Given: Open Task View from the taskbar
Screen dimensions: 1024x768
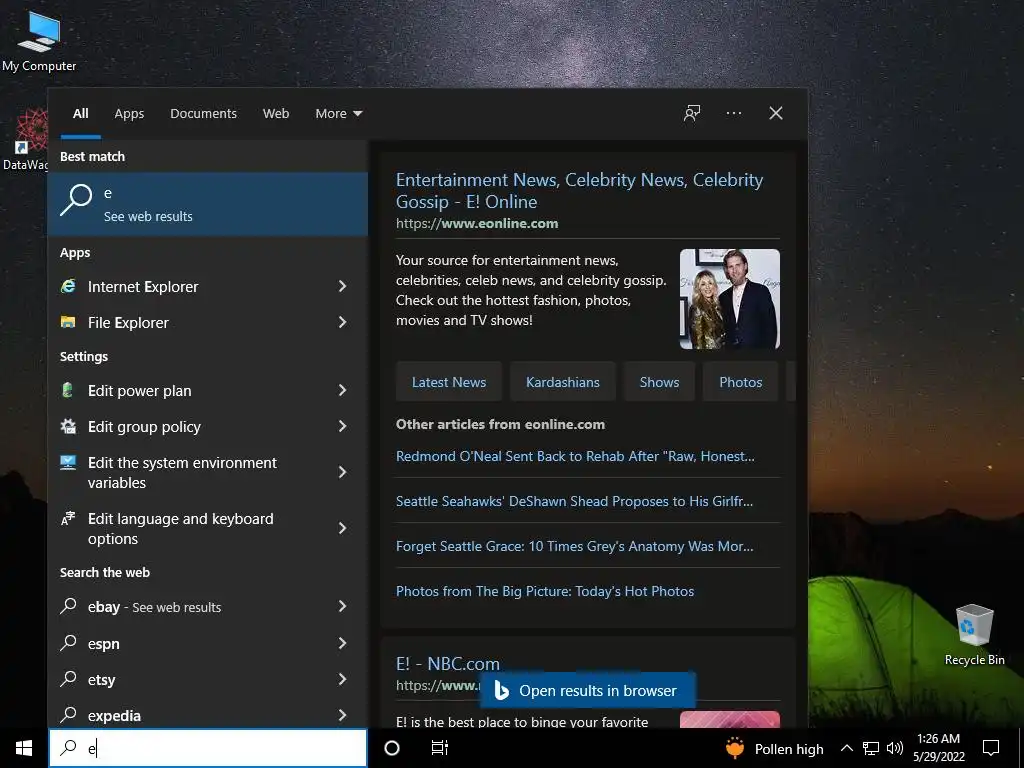Looking at the screenshot, I should (x=440, y=748).
